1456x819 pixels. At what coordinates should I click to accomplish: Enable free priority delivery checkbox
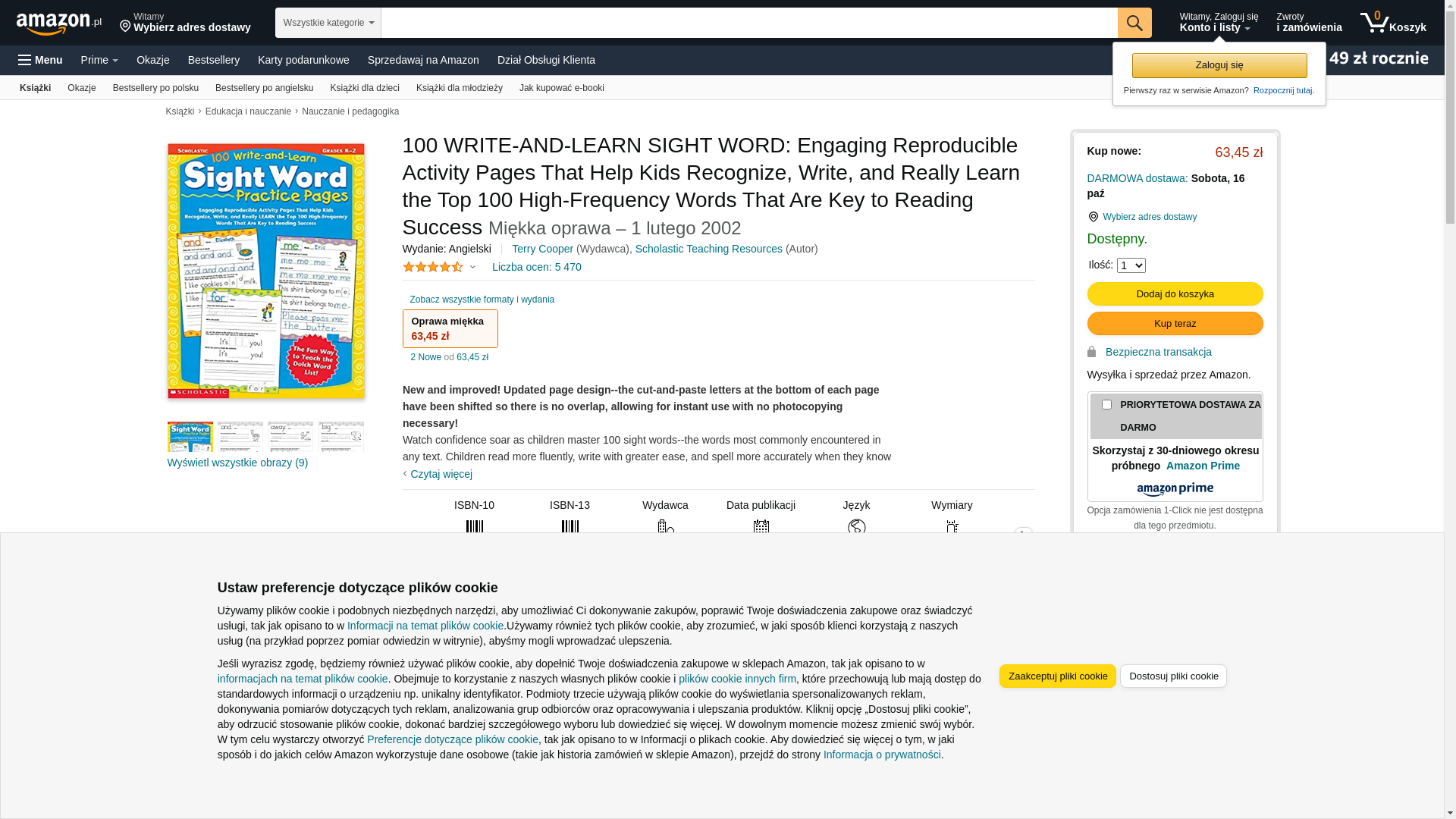[x=1106, y=405]
